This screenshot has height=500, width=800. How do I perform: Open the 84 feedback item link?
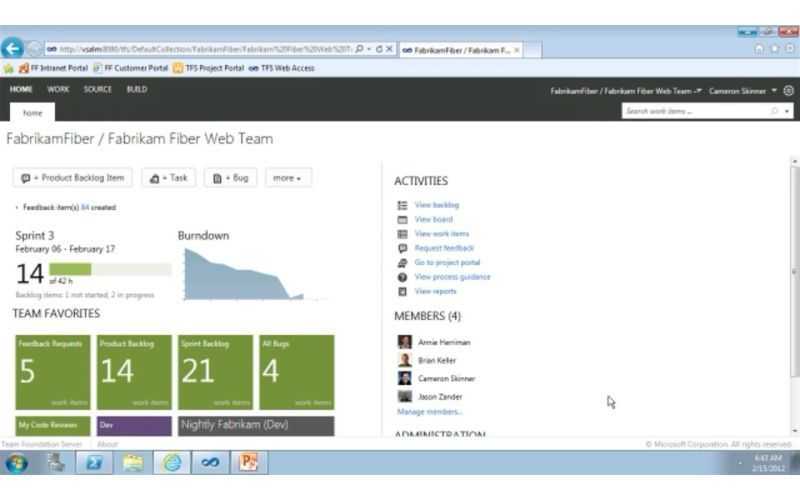(85, 207)
